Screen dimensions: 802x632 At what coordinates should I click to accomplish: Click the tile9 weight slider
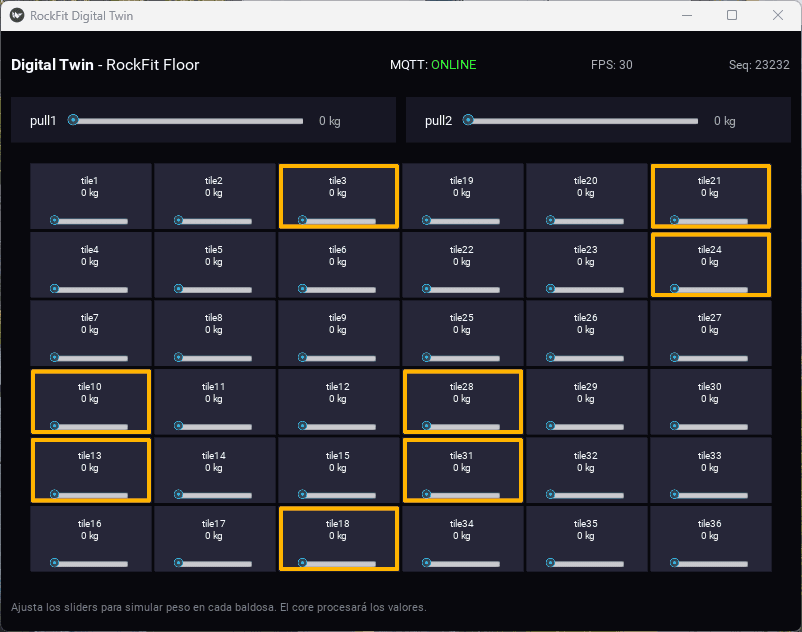337,357
